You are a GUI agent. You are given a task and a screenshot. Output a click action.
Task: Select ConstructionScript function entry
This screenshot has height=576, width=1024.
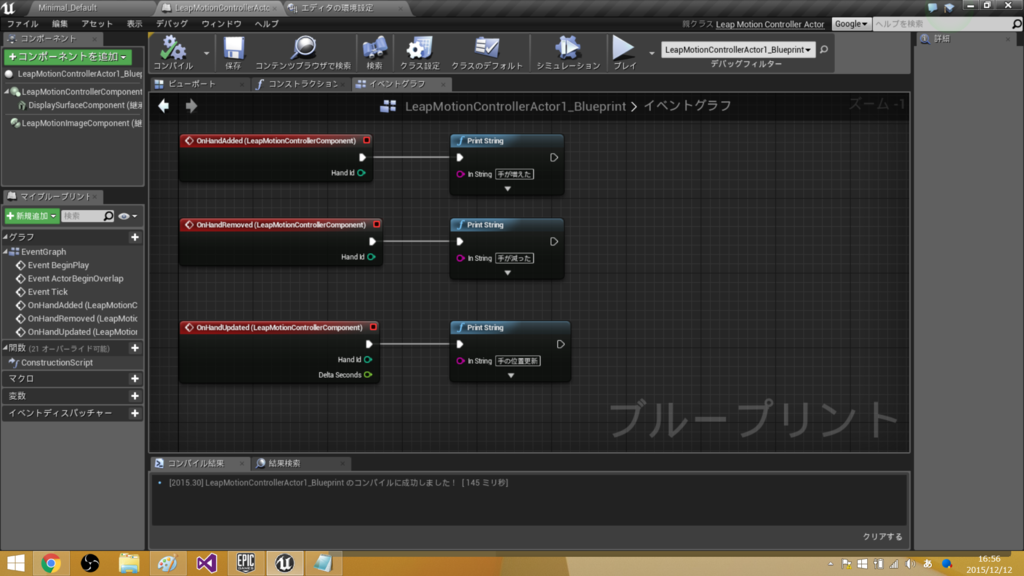(x=57, y=362)
